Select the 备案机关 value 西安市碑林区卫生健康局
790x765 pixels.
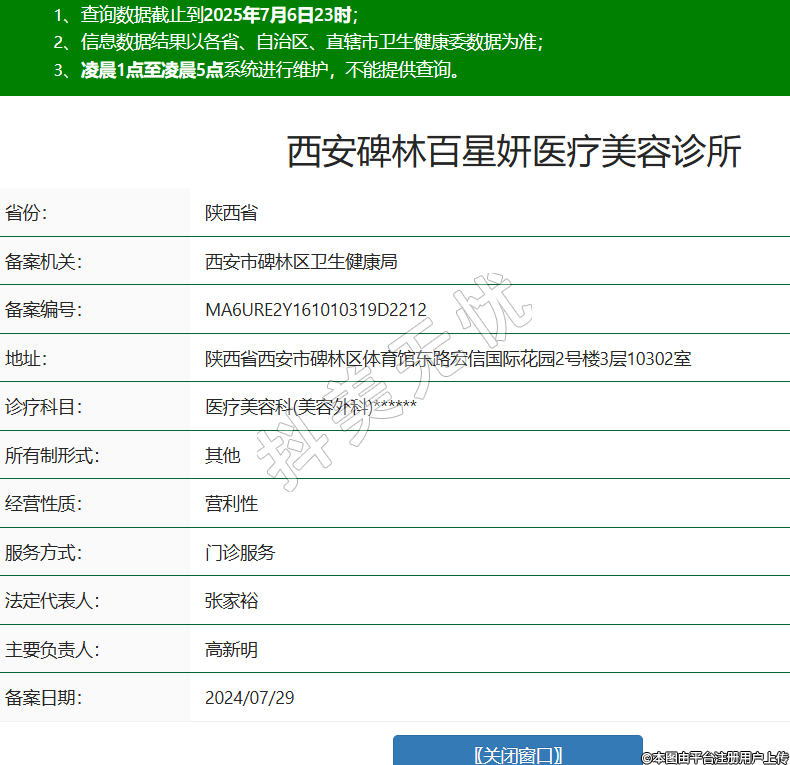coord(301,262)
